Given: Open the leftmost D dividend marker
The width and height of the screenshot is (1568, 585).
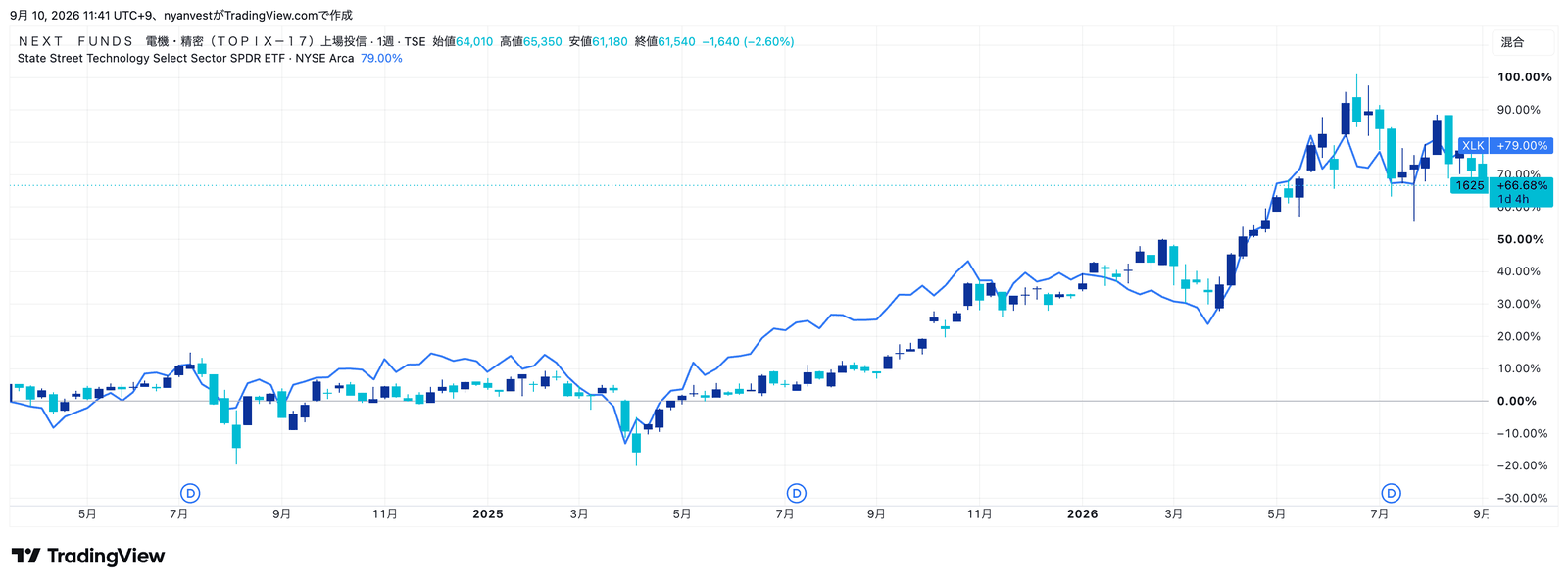Looking at the screenshot, I should (191, 493).
